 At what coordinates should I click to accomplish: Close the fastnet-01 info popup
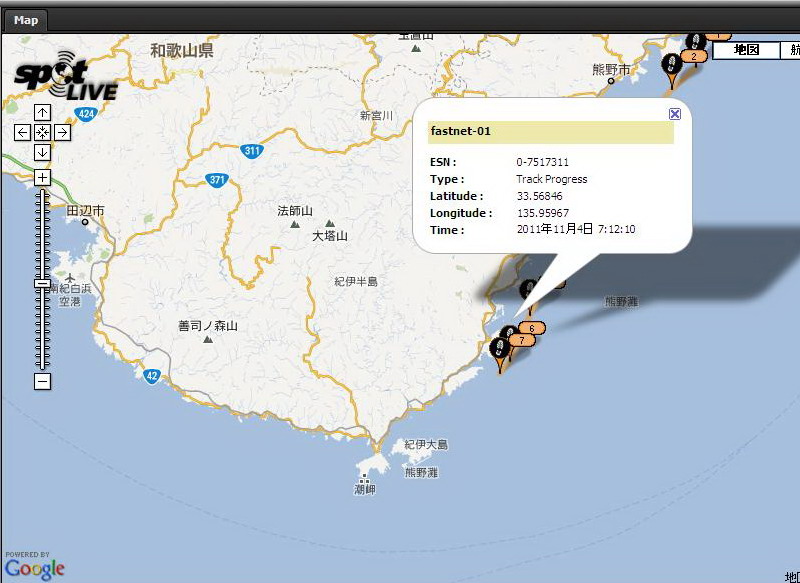tap(675, 114)
